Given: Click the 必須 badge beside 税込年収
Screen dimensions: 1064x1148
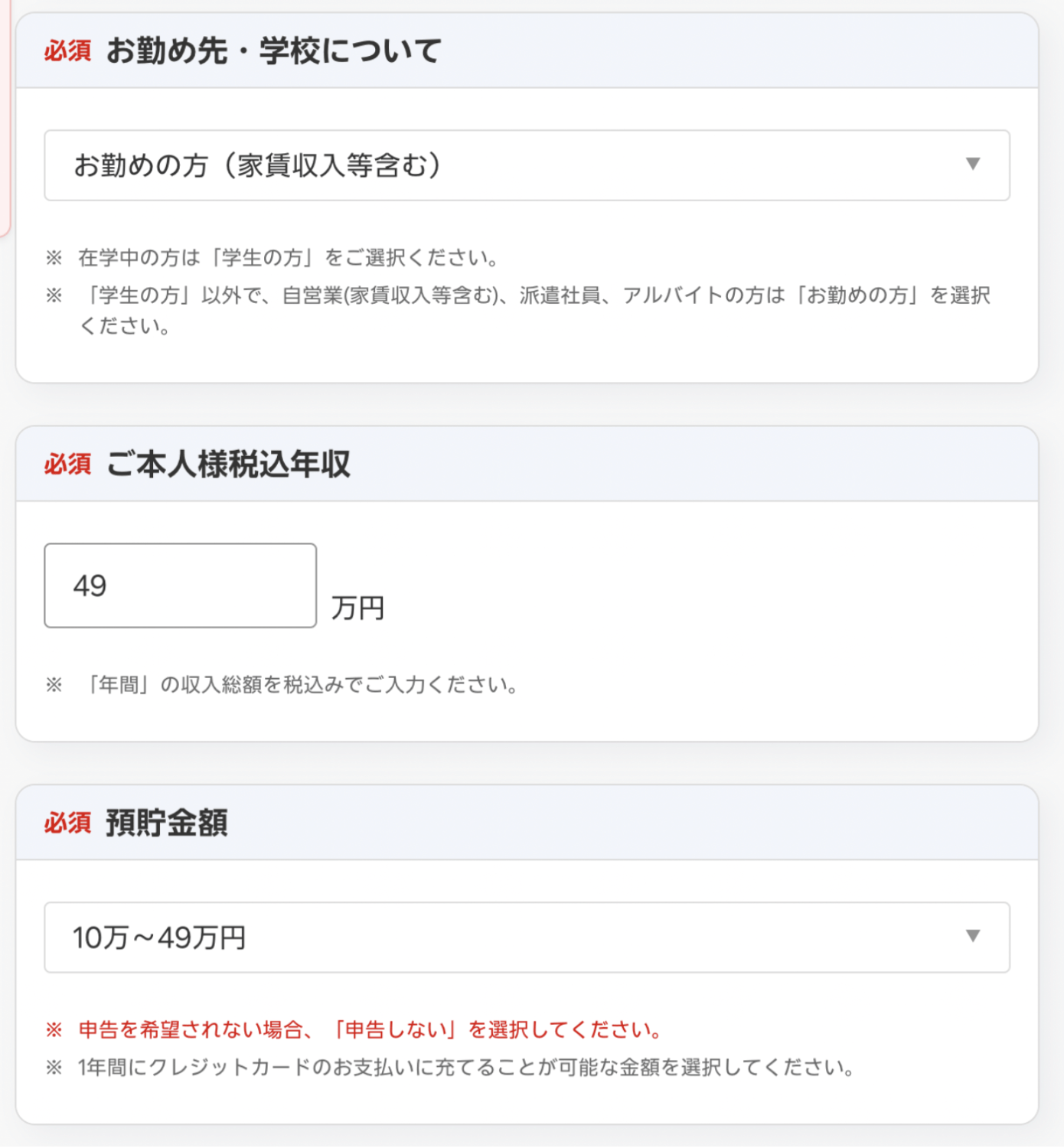Looking at the screenshot, I should coord(67,464).
